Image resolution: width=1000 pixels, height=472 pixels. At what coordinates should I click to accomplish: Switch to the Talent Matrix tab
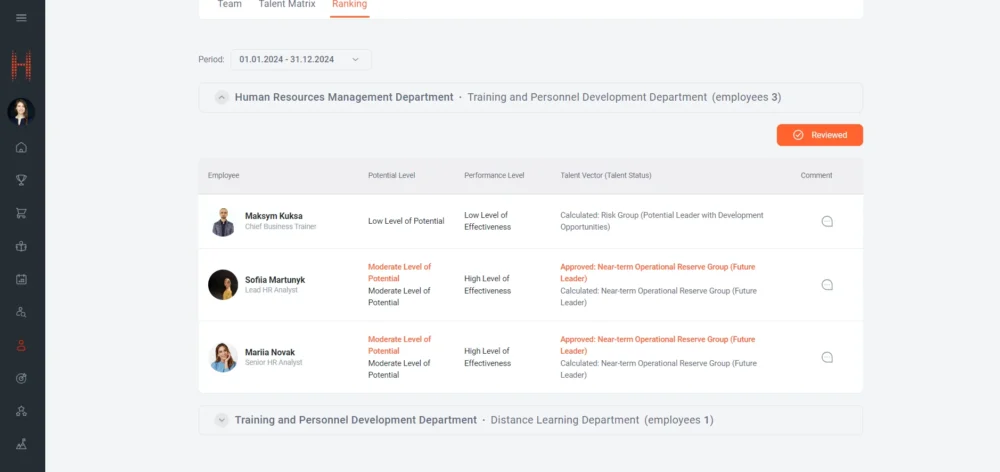click(x=286, y=5)
